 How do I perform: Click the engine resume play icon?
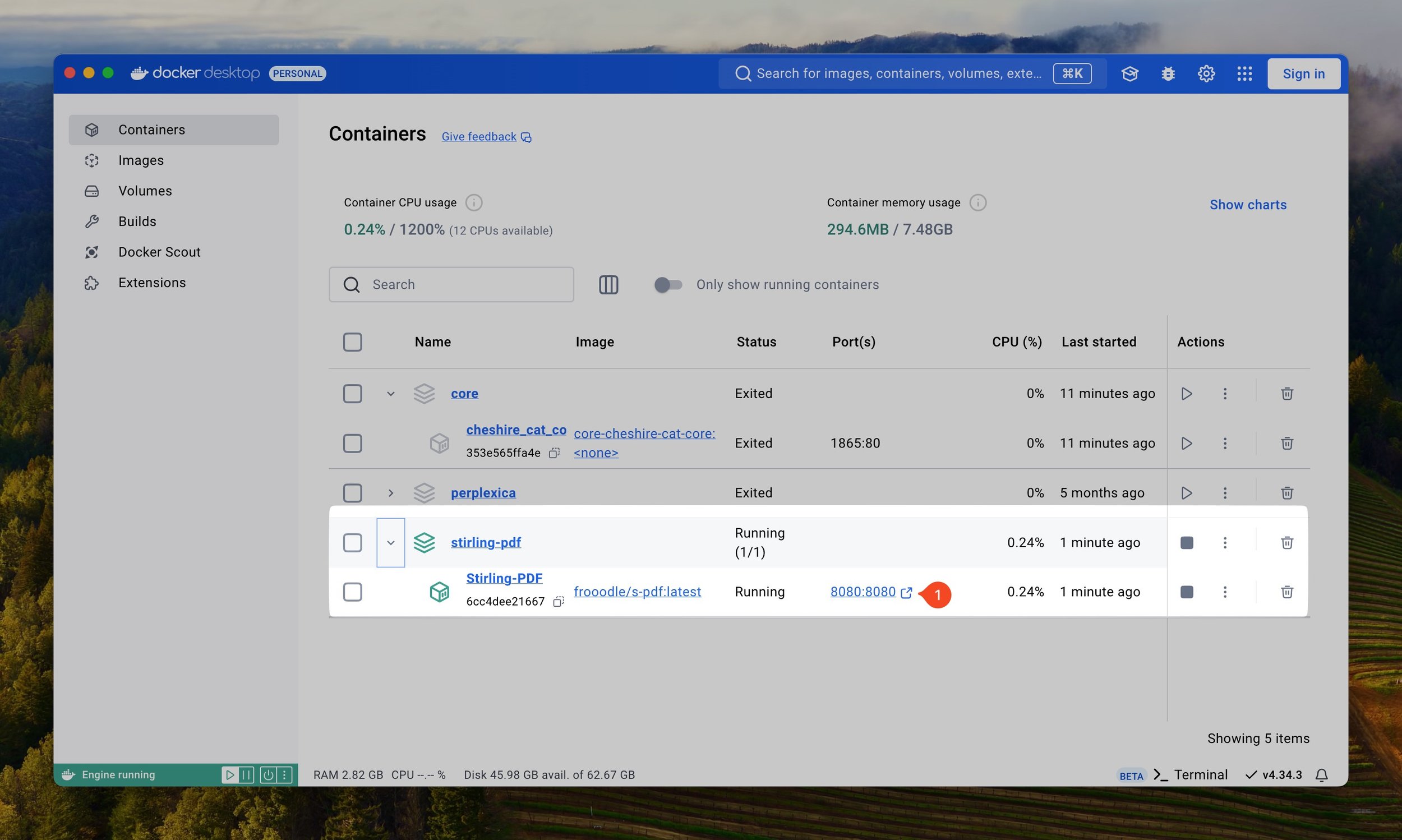[x=230, y=775]
